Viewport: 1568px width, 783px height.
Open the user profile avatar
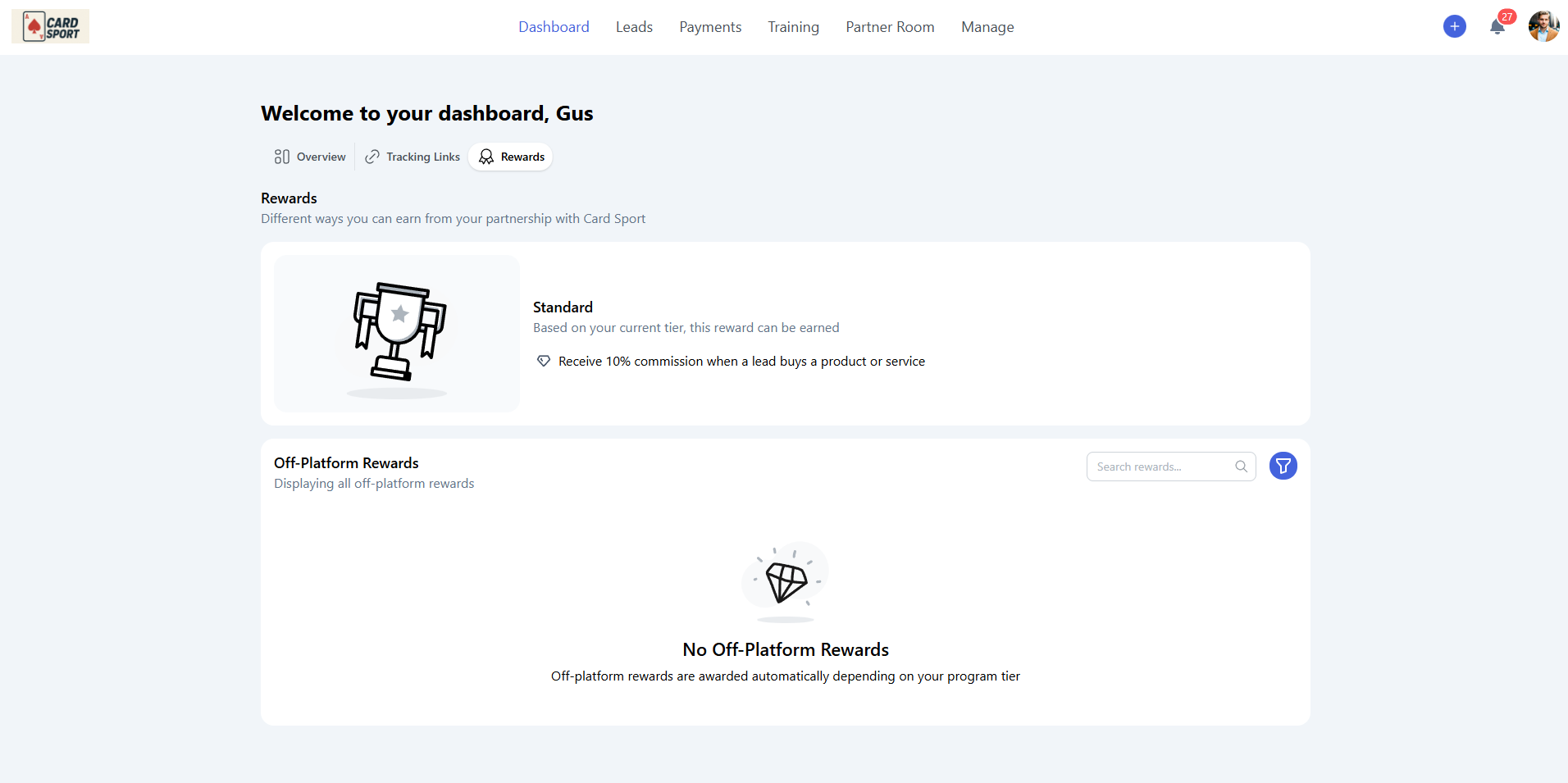1543,26
